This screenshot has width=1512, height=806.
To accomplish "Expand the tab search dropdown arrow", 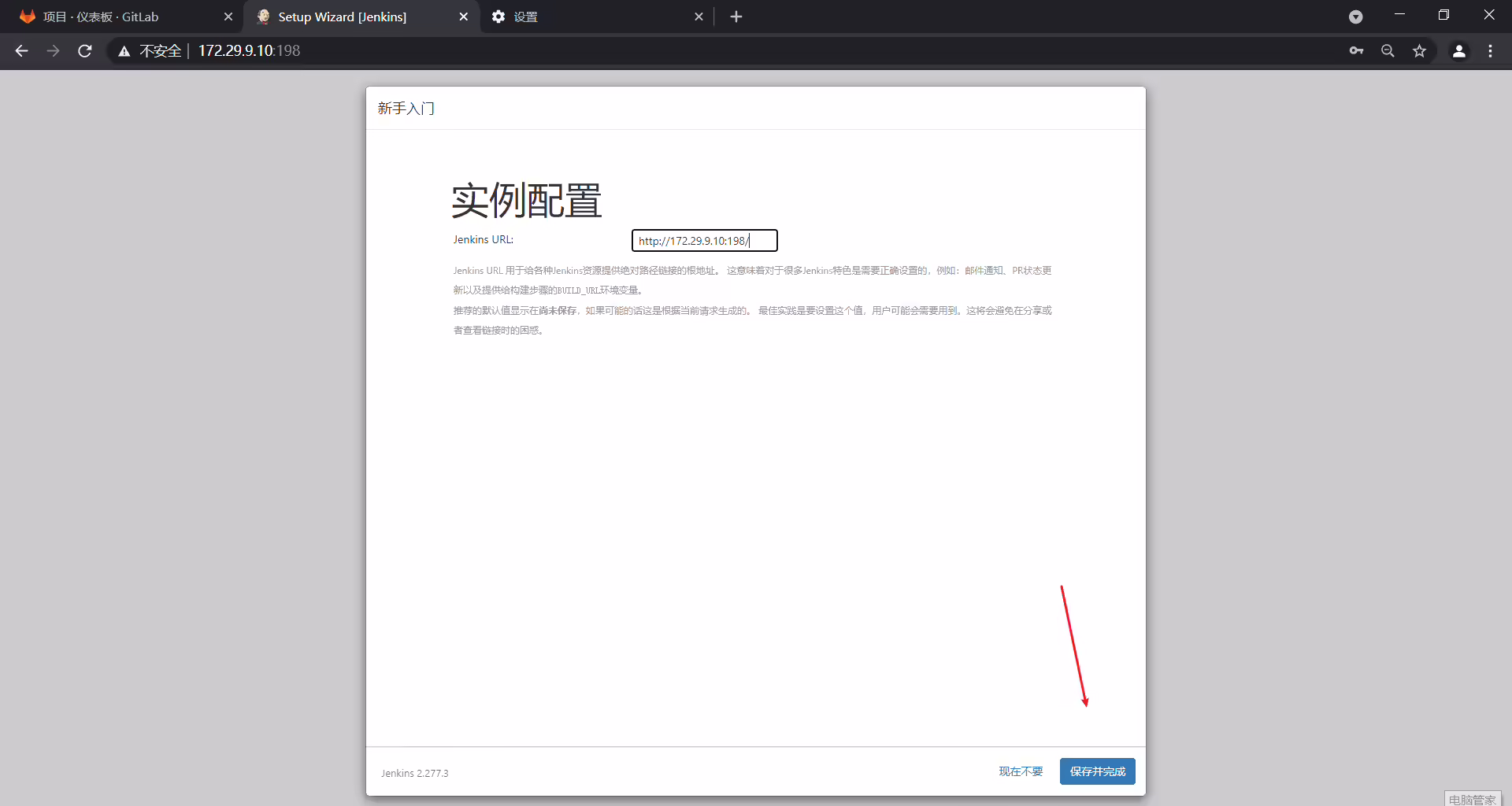I will (x=1355, y=17).
